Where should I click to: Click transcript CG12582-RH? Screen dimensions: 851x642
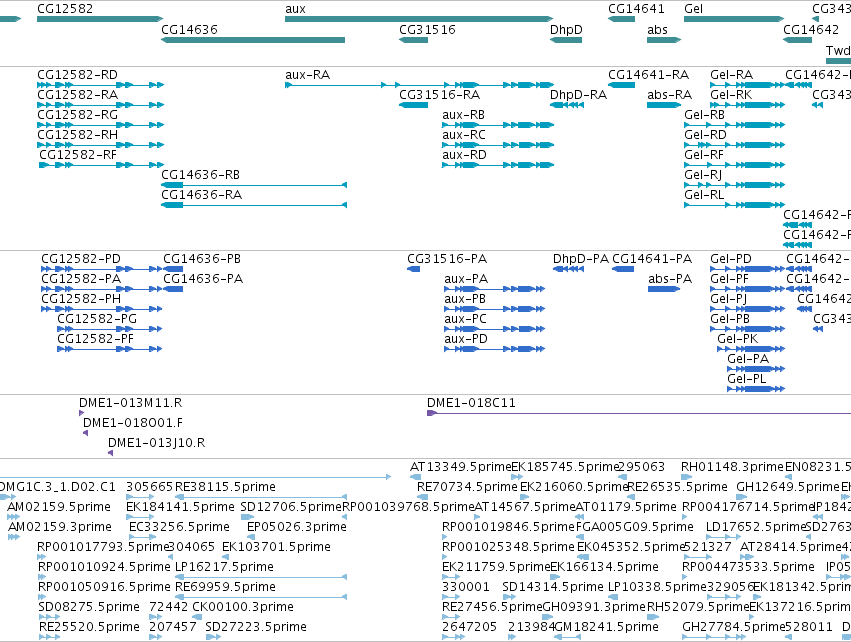pos(100,145)
